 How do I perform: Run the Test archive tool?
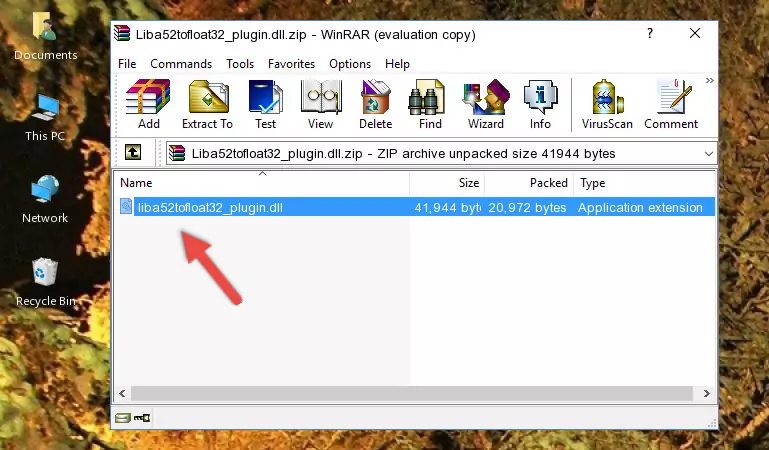265,104
